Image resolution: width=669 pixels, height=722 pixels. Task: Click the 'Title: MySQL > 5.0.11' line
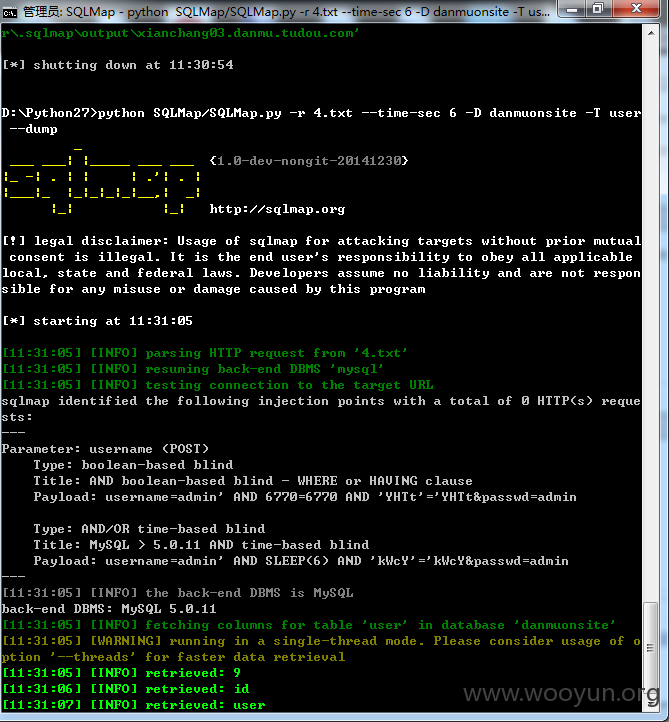tap(201, 545)
